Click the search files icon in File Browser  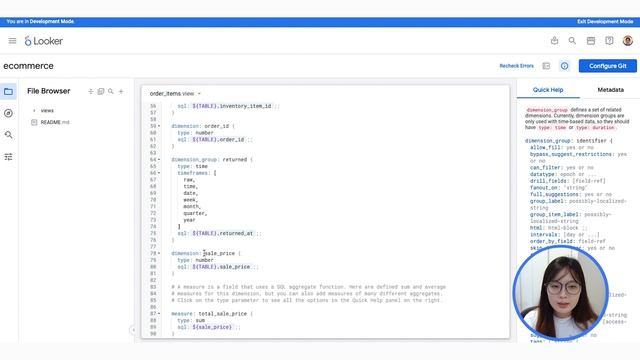click(111, 91)
